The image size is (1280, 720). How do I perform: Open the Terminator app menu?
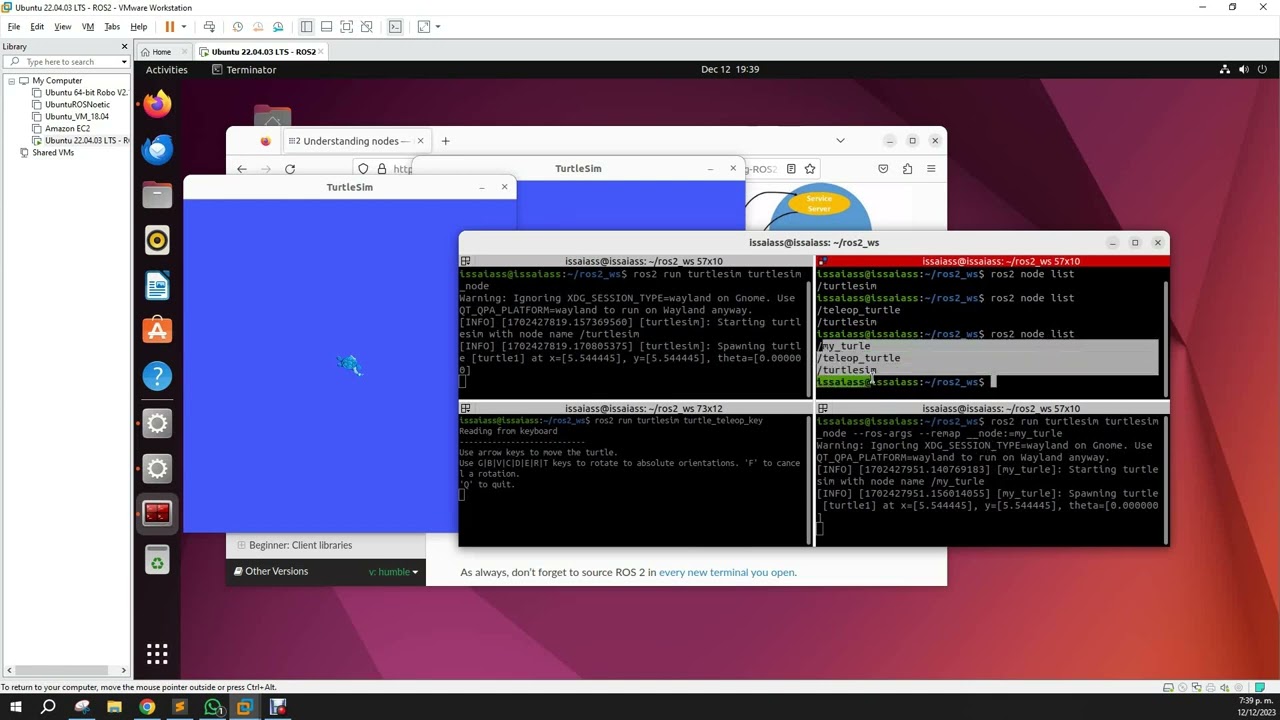(x=244, y=70)
